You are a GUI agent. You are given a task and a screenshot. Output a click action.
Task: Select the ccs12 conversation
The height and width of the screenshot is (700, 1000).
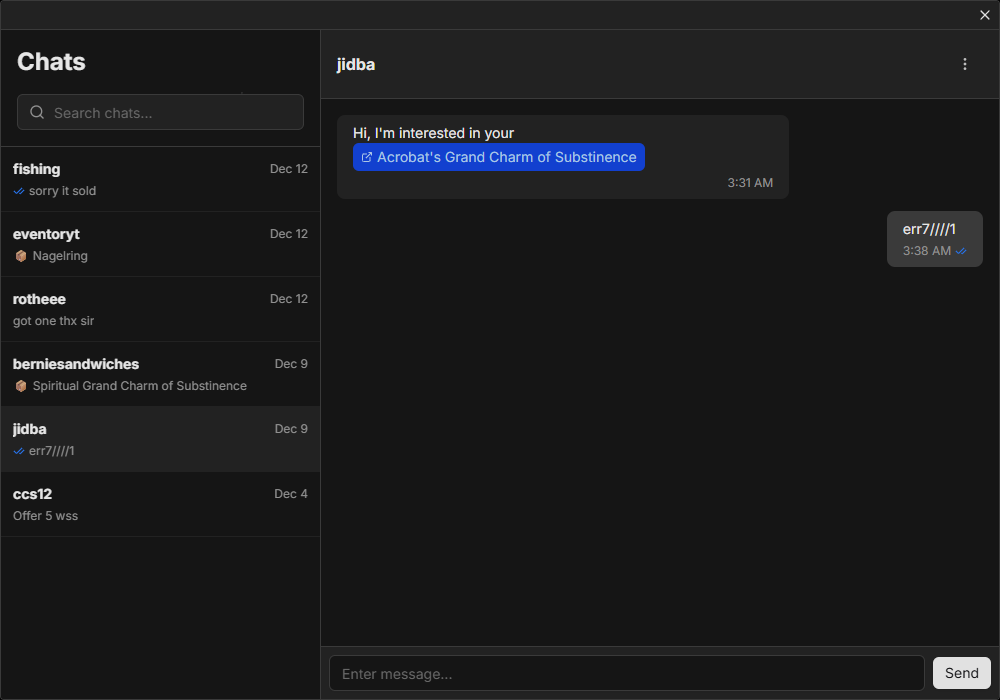[160, 504]
